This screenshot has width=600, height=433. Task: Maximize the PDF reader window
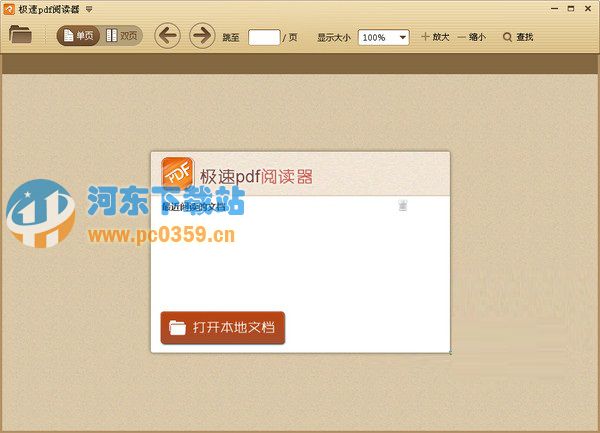[x=571, y=8]
